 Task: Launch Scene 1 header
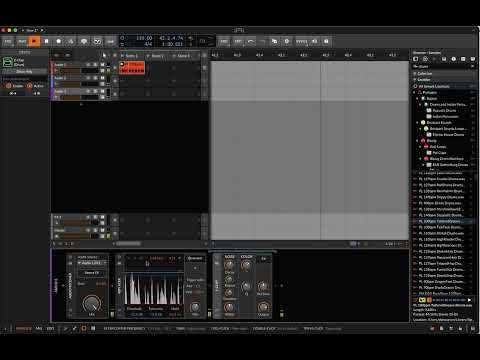[x=131, y=56]
